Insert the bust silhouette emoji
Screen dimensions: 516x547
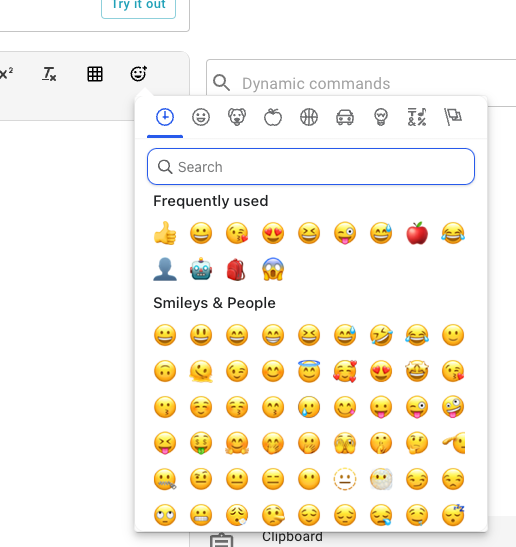(x=165, y=269)
